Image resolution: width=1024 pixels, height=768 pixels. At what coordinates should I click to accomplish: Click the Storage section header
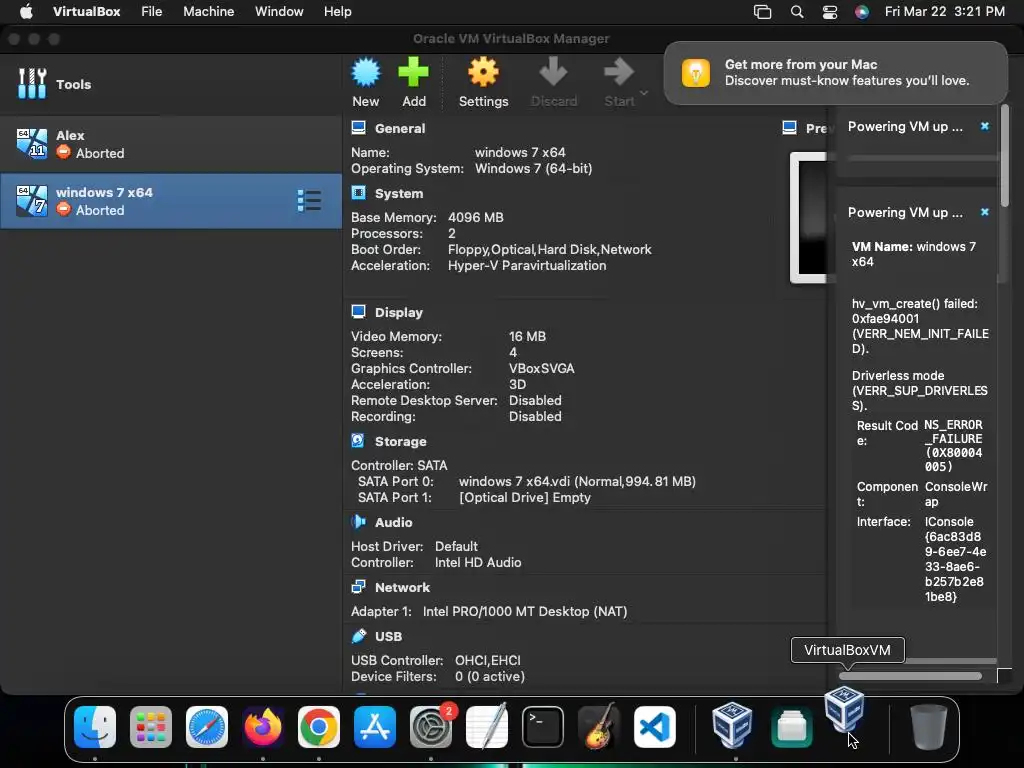400,442
